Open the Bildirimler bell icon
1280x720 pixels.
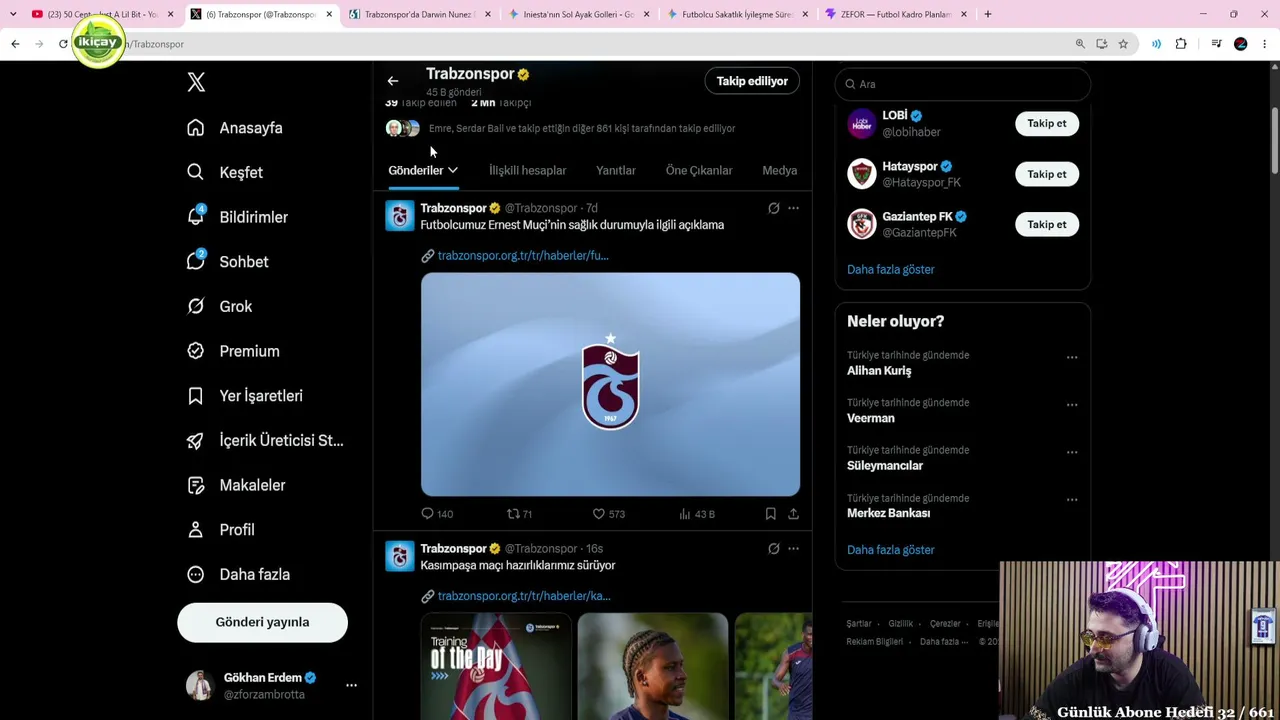196,217
